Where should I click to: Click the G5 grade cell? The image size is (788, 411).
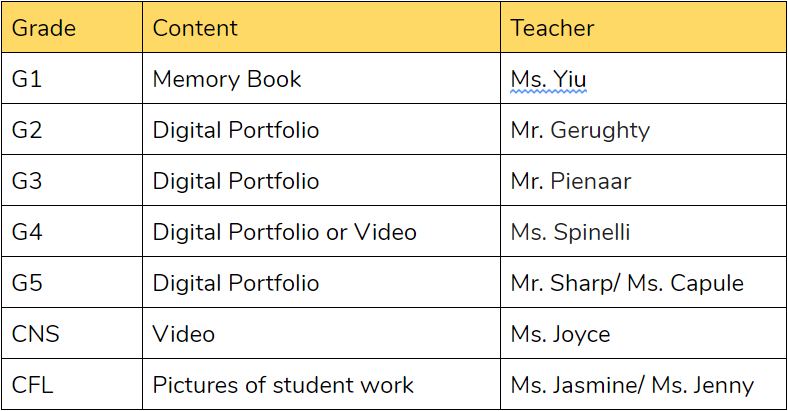click(72, 282)
